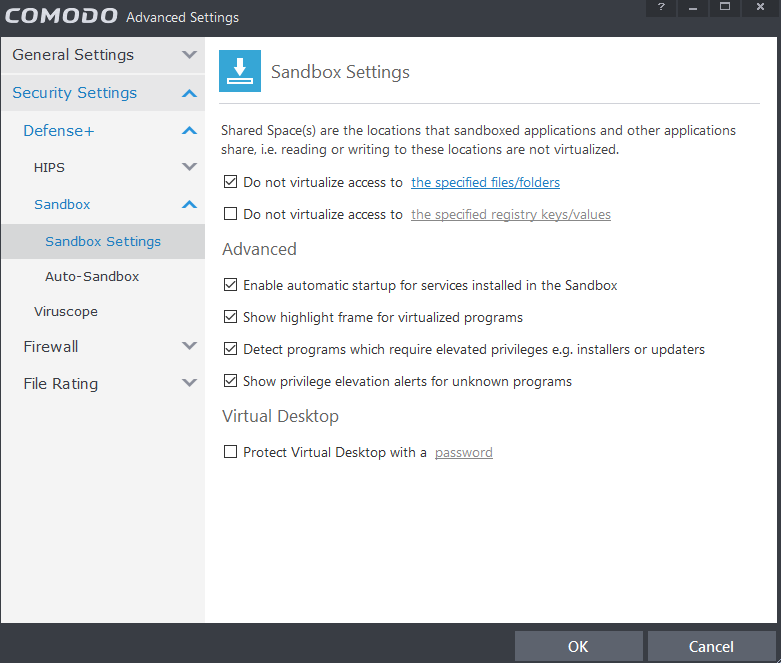The width and height of the screenshot is (781, 663).
Task: Open the Auto-Sandbox page
Action: (x=92, y=276)
